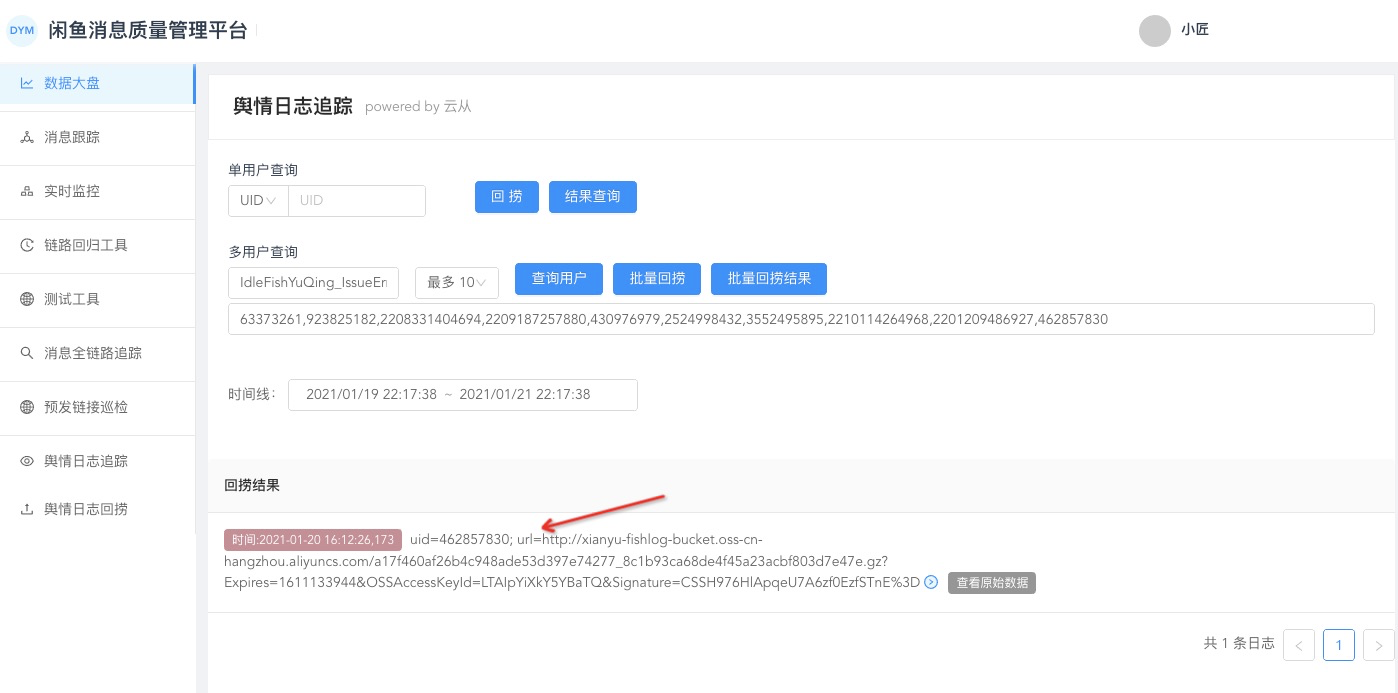The height and width of the screenshot is (693, 1398).
Task: Click the 消息跟踪 sidebar icon
Action: (x=27, y=137)
